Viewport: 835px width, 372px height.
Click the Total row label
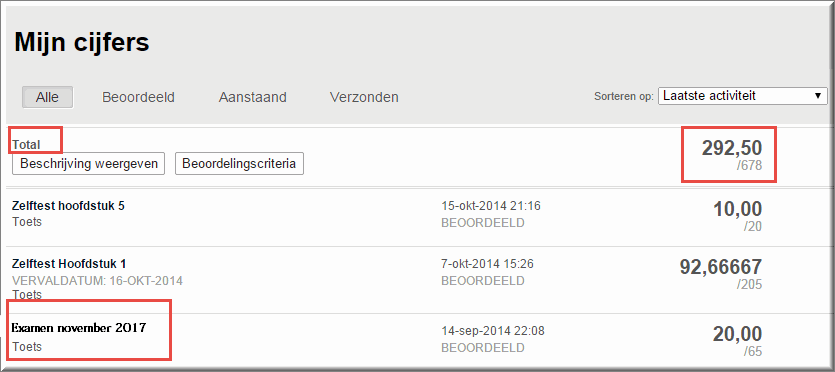pyautogui.click(x=27, y=144)
